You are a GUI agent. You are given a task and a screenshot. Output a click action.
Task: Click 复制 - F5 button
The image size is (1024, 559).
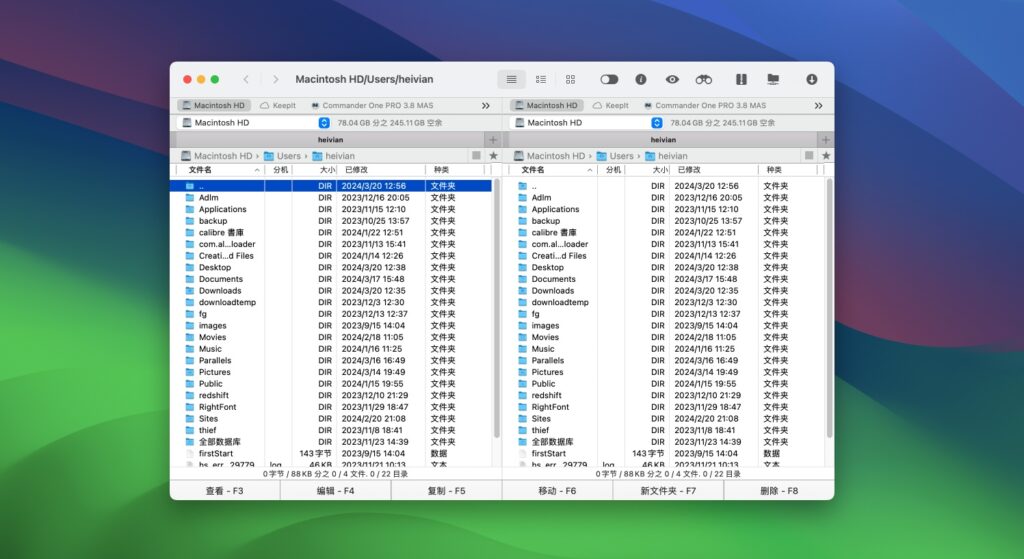click(x=447, y=490)
